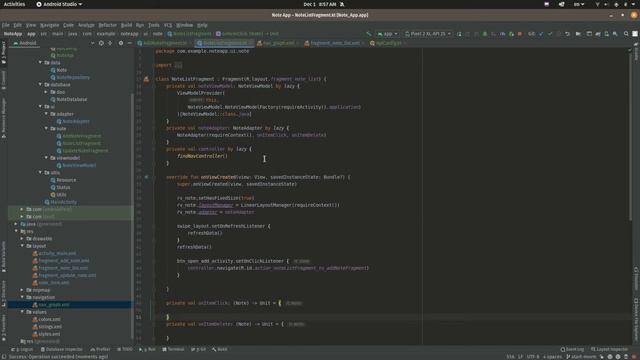Click the Undo/Rollback arrow toolbar icon
The height and width of the screenshot is (360, 640).
click(567, 34)
